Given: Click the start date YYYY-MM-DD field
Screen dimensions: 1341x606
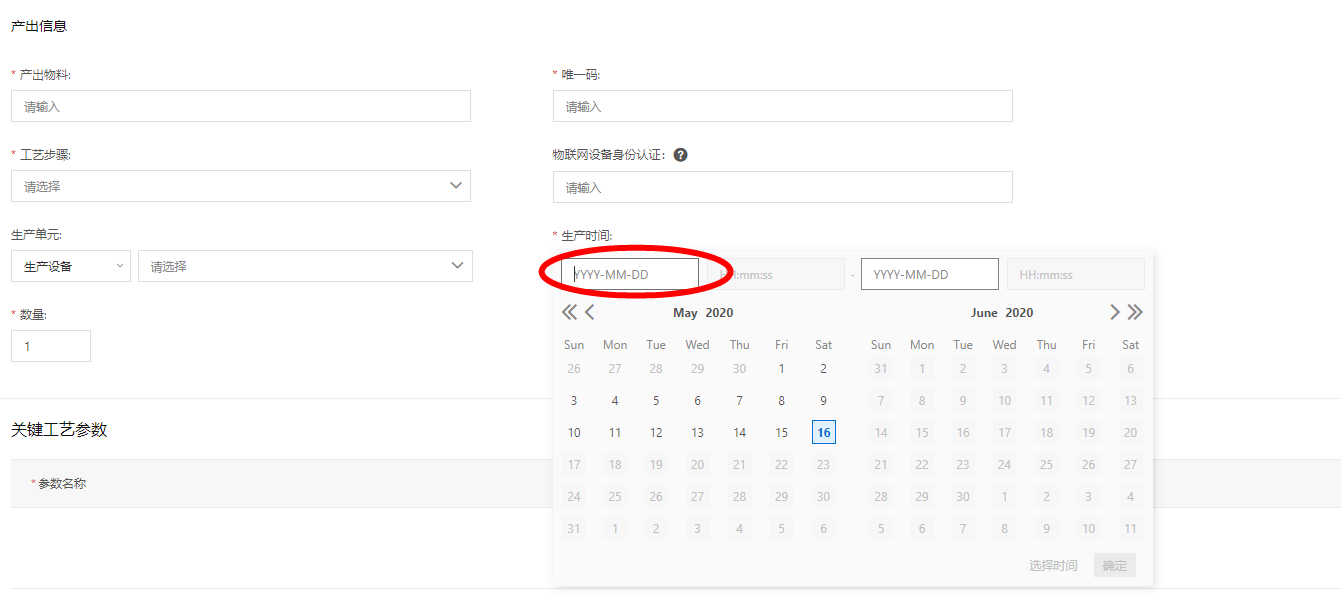Looking at the screenshot, I should point(630,274).
